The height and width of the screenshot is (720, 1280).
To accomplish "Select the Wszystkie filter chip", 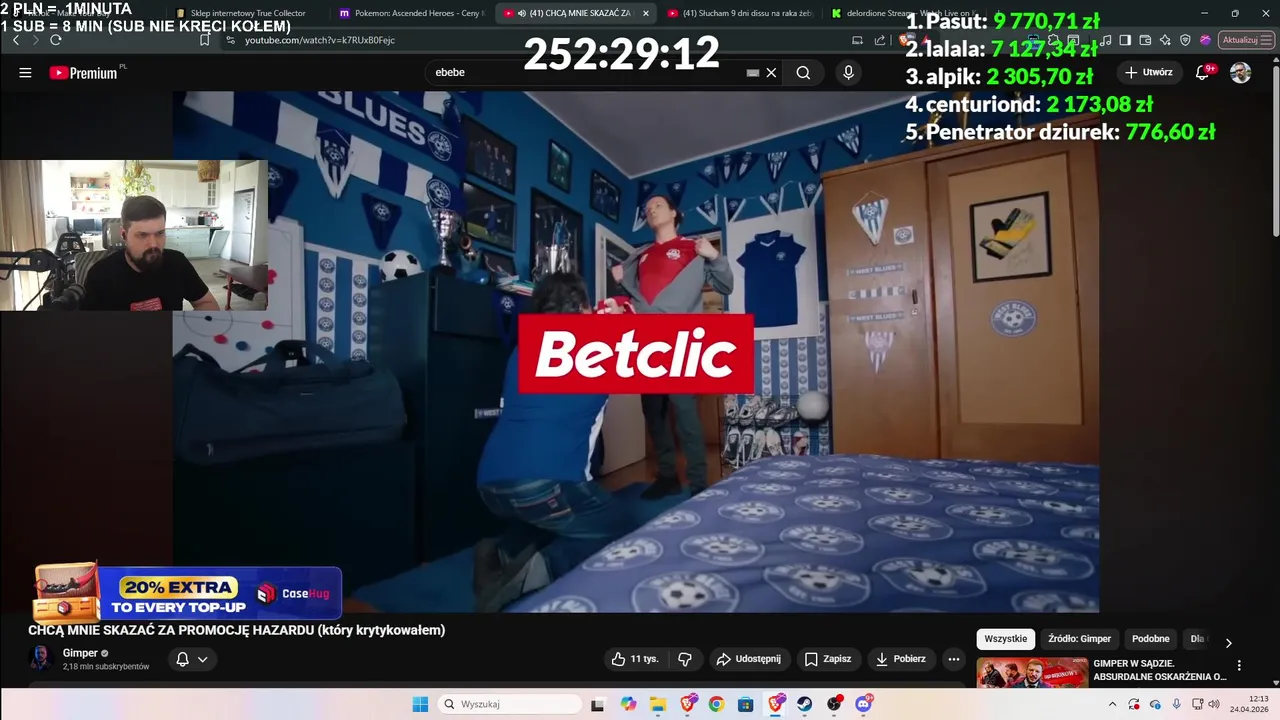I will [1005, 639].
